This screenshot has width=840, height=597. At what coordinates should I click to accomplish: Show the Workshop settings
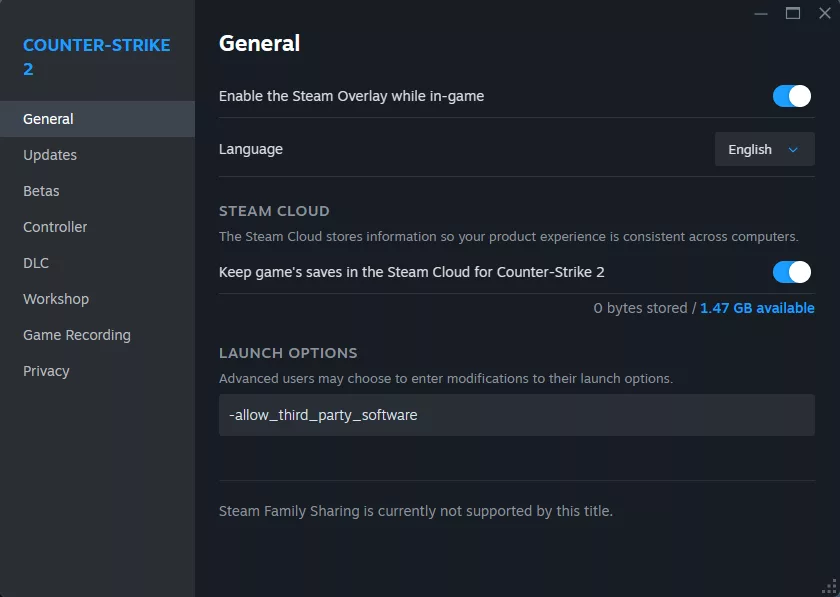56,299
